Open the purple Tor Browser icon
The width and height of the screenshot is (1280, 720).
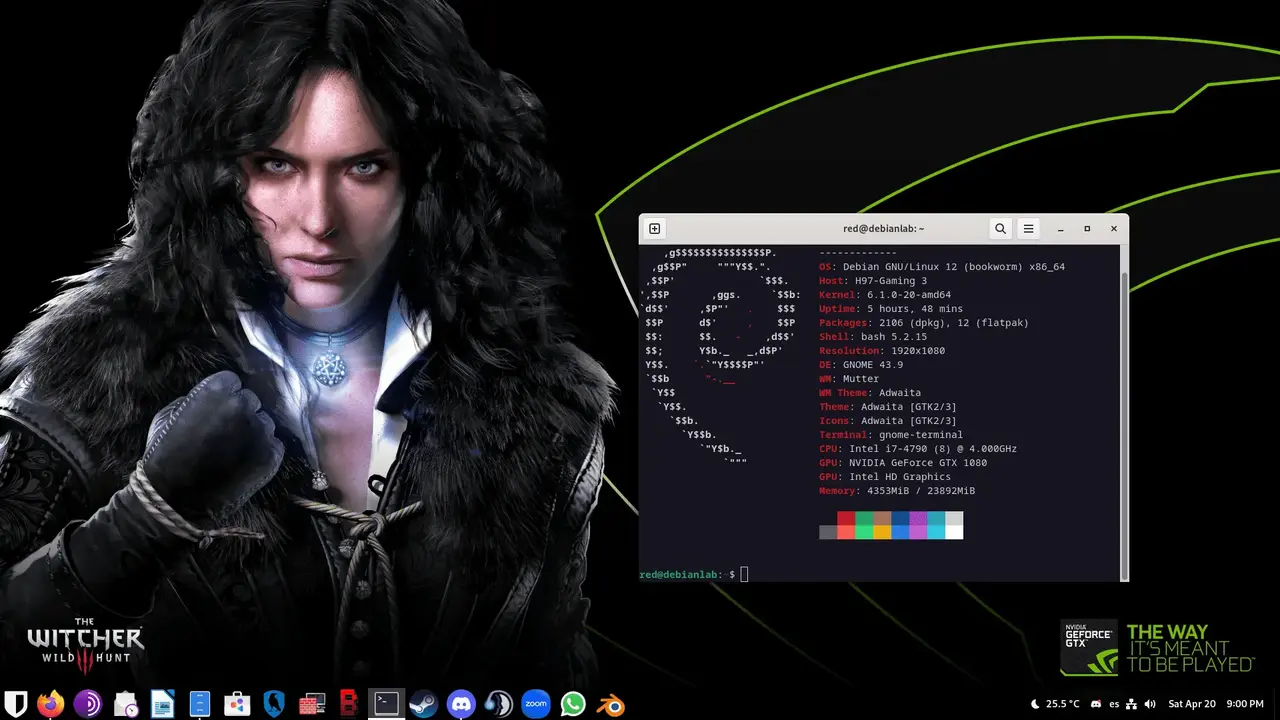pyautogui.click(x=87, y=704)
